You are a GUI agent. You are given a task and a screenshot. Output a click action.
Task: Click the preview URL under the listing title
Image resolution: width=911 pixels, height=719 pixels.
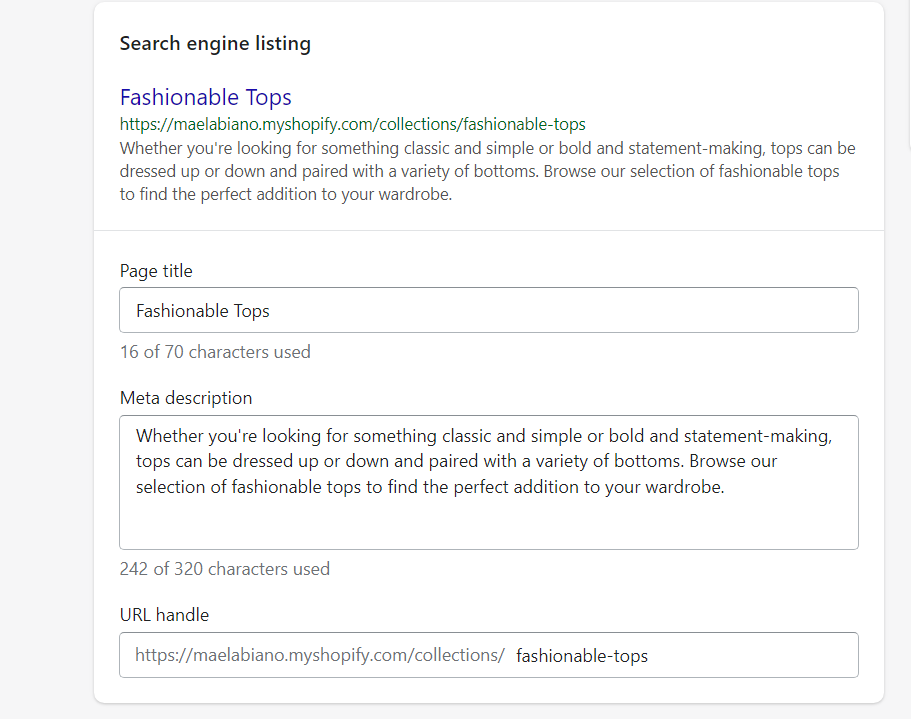coord(352,124)
